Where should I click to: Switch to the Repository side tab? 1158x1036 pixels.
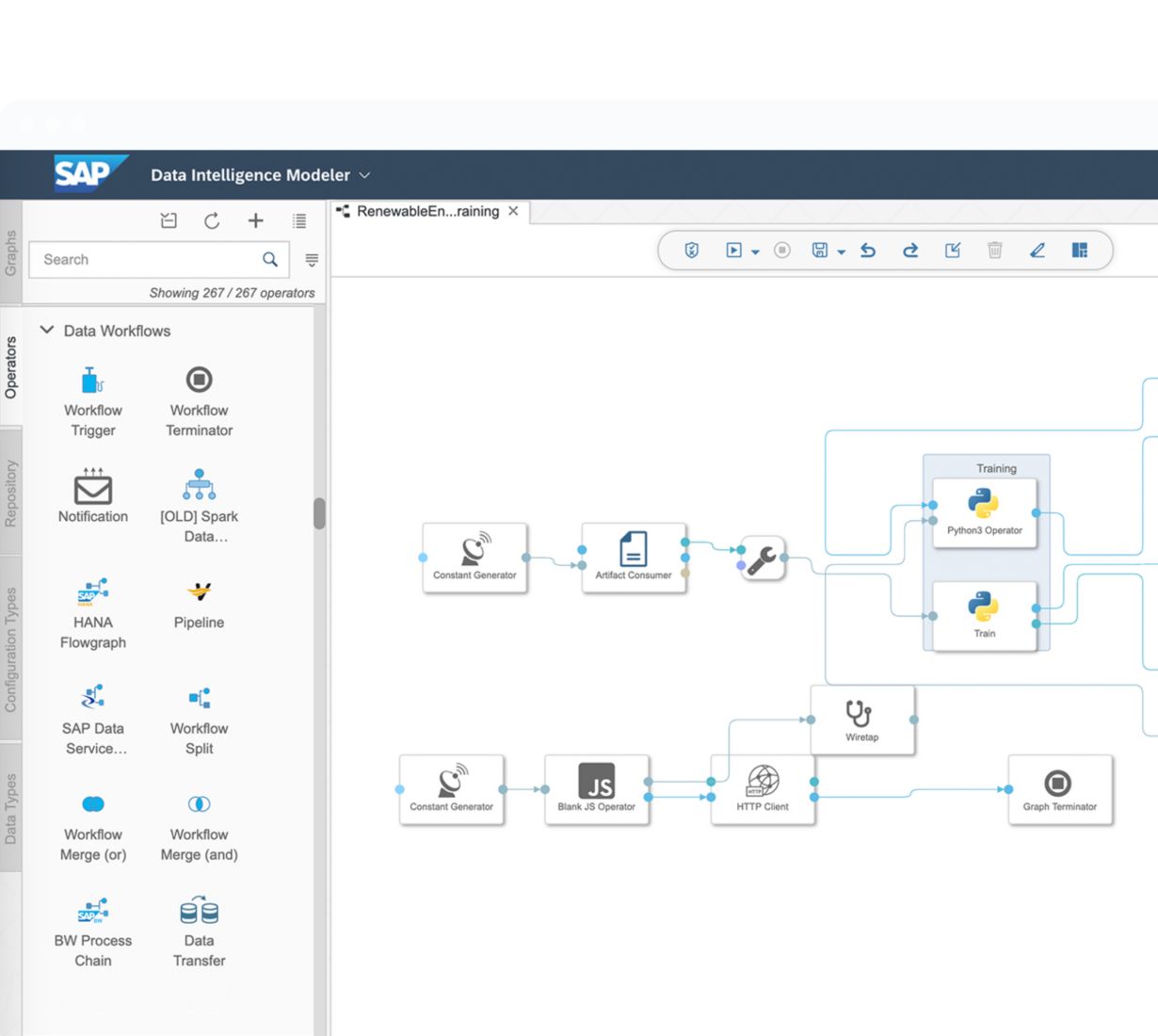(x=10, y=494)
